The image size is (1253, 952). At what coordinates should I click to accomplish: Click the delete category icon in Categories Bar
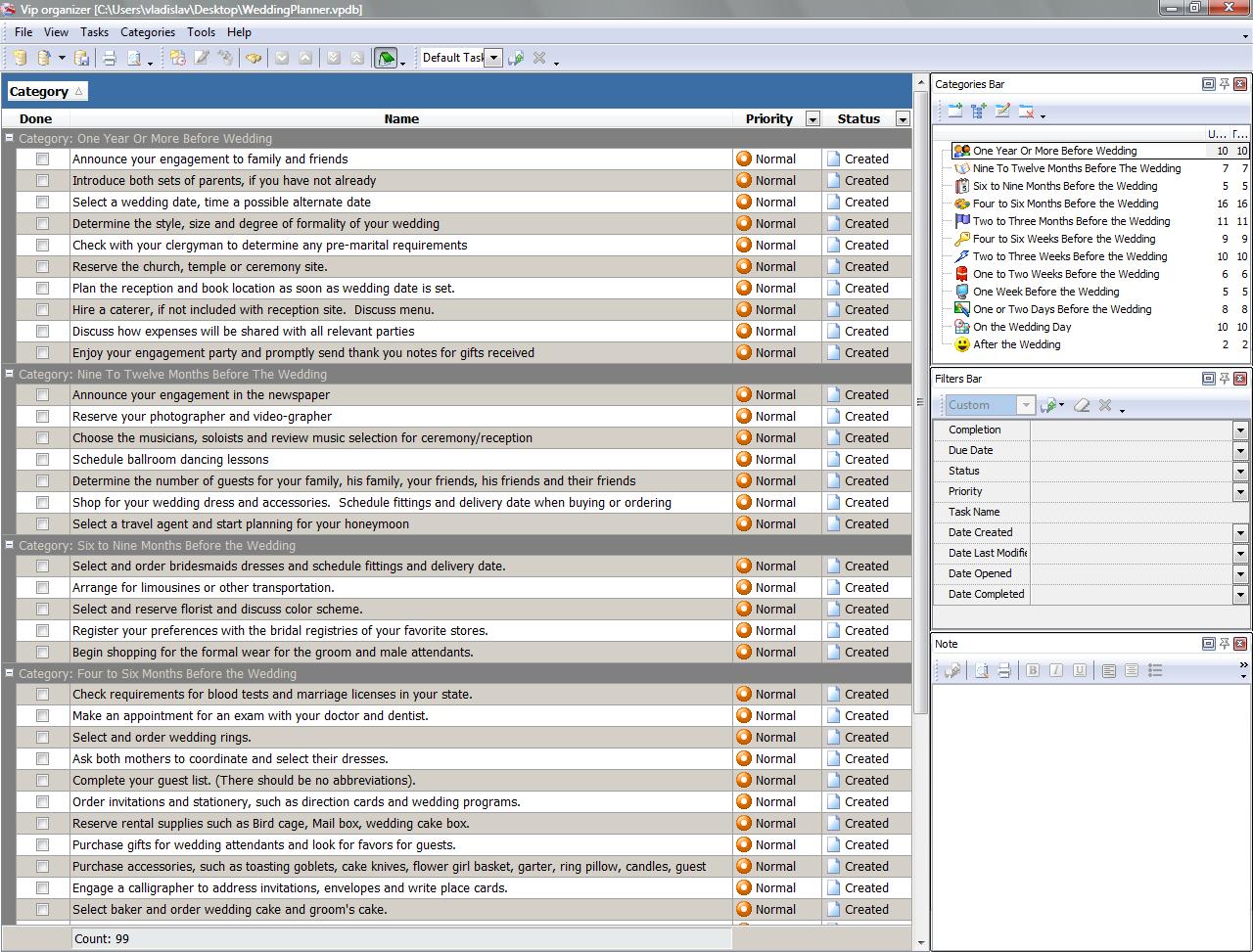(x=1026, y=112)
